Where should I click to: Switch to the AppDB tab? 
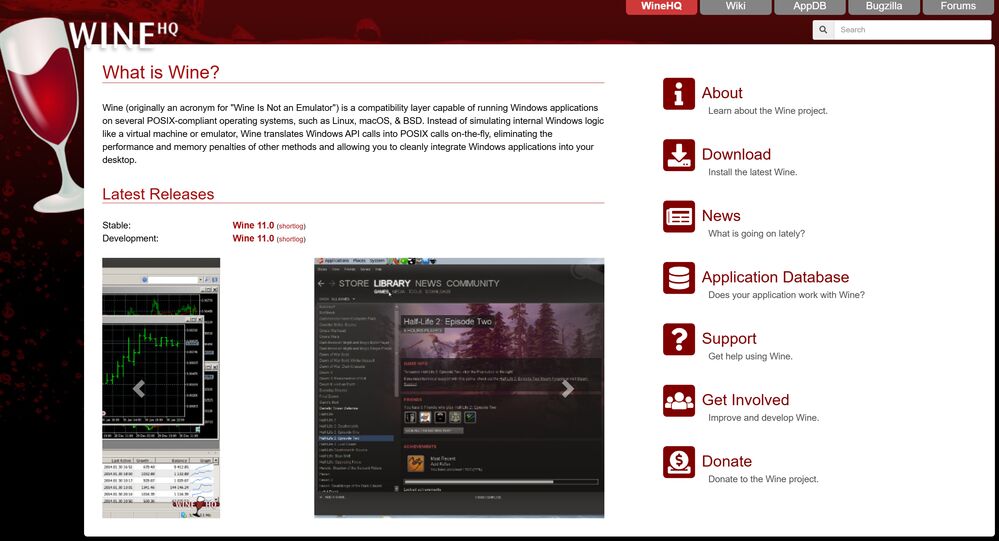pyautogui.click(x=810, y=6)
